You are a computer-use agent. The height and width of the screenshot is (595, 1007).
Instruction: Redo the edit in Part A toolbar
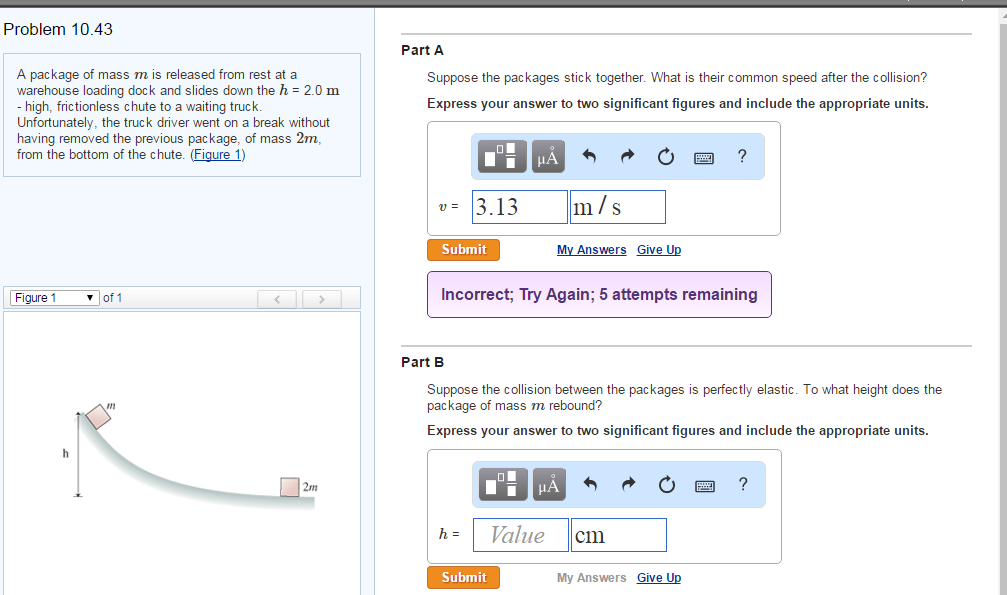[x=628, y=156]
